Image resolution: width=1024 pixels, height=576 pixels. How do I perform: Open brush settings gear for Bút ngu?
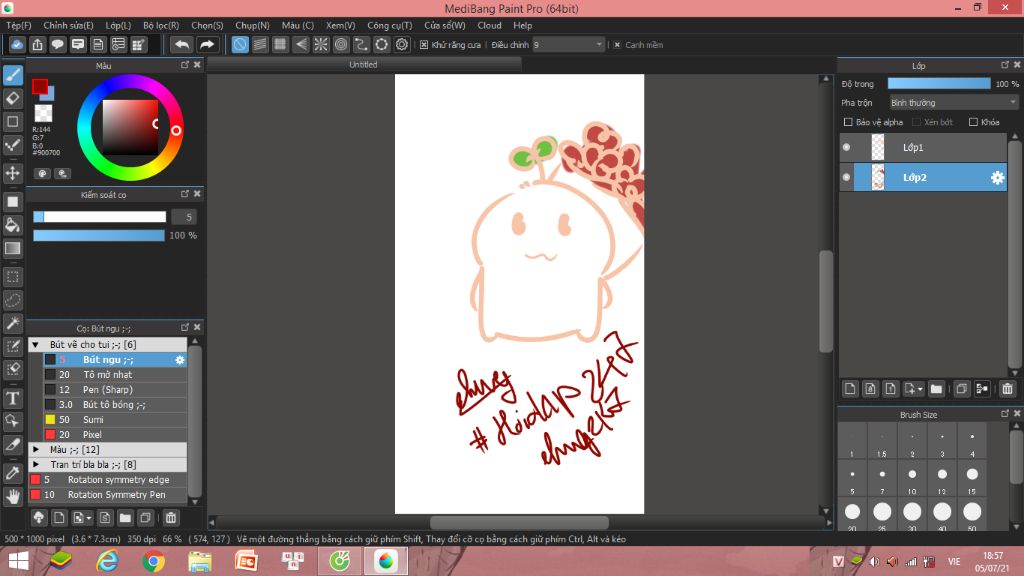click(180, 360)
